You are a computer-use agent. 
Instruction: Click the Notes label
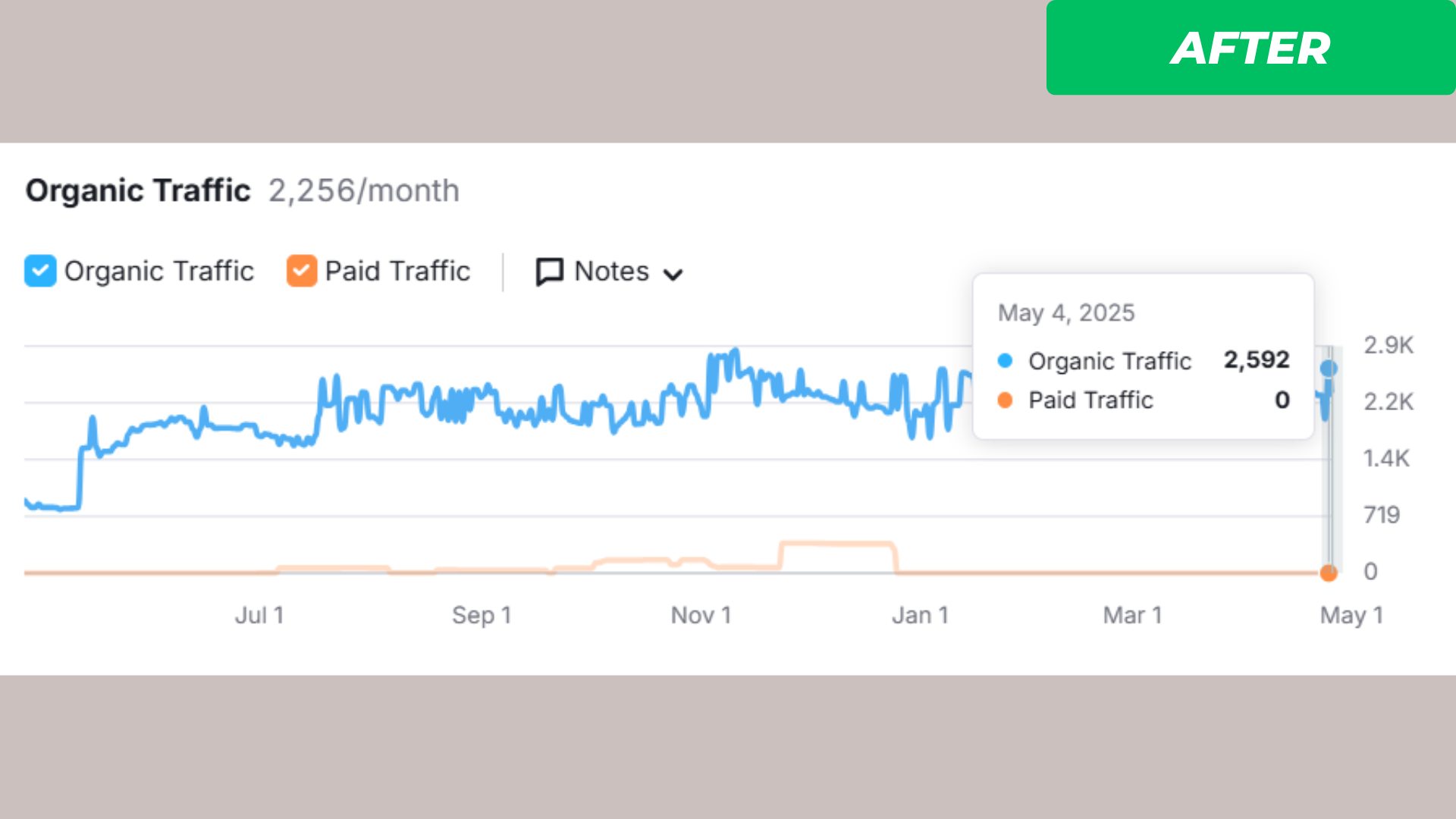[x=611, y=271]
